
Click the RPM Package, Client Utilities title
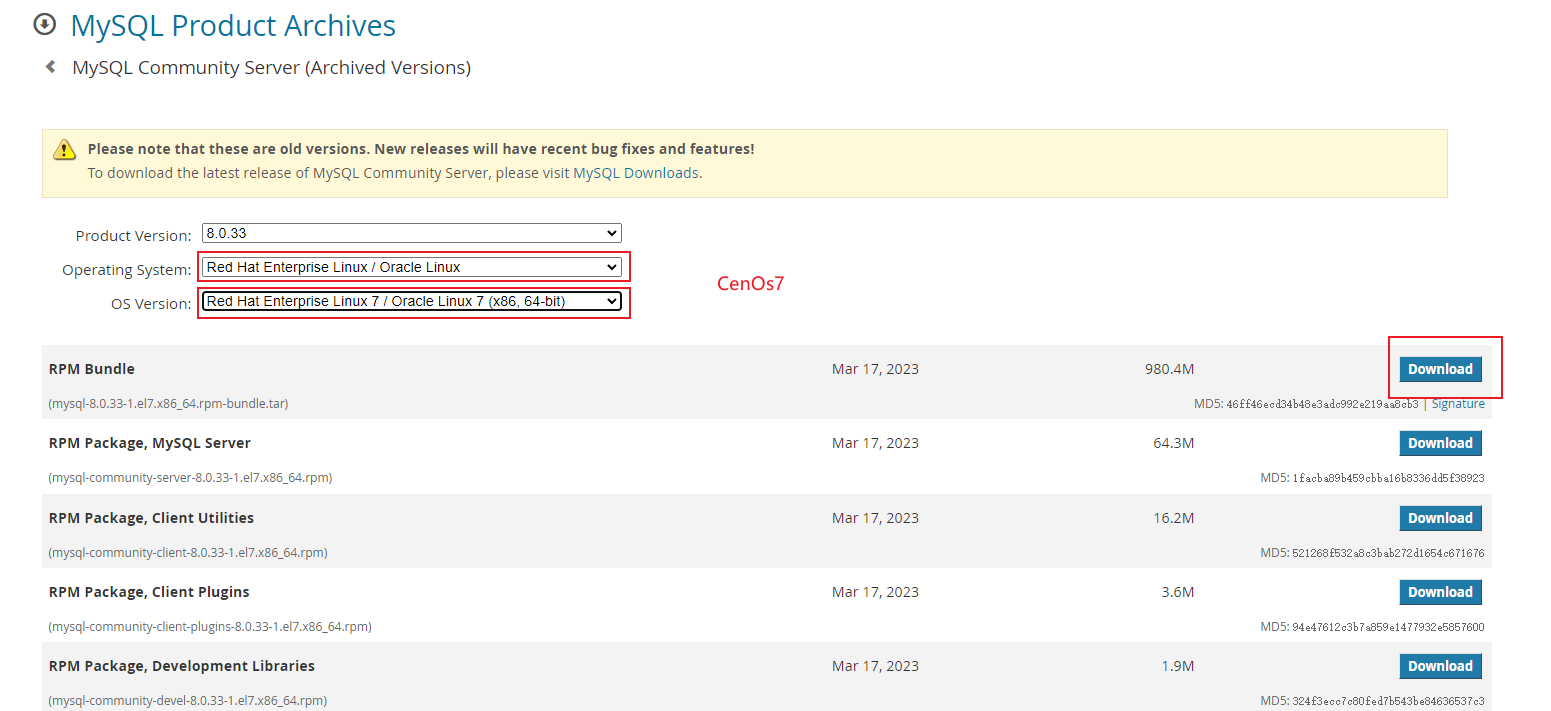(x=151, y=518)
